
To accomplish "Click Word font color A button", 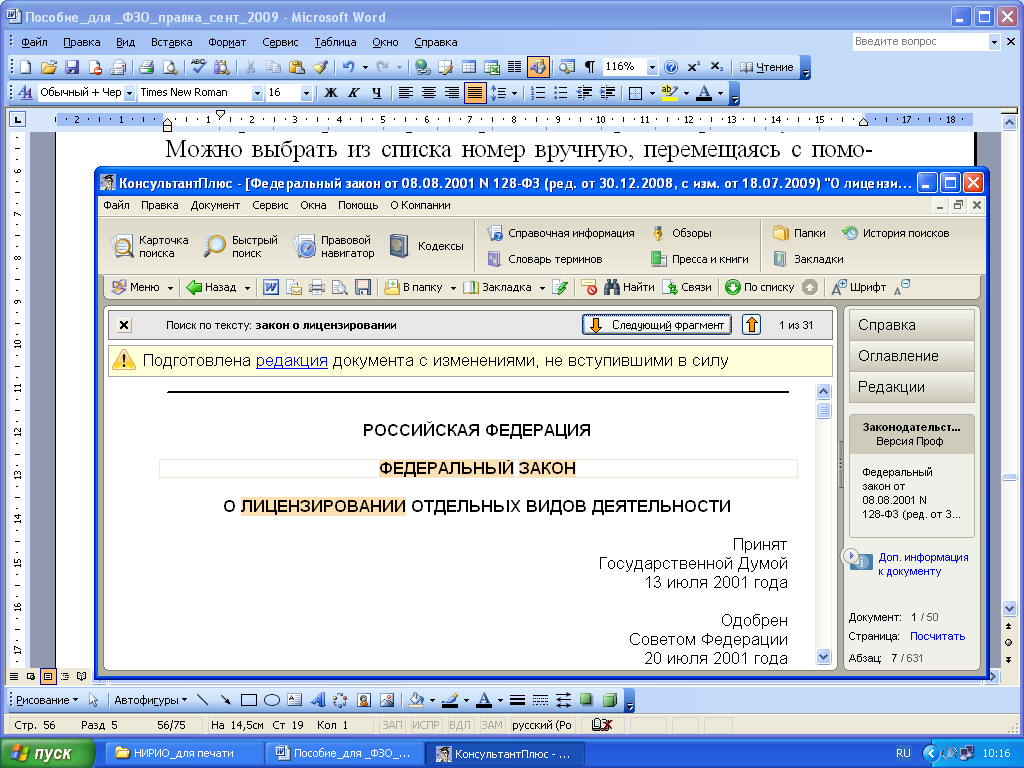I will (704, 93).
